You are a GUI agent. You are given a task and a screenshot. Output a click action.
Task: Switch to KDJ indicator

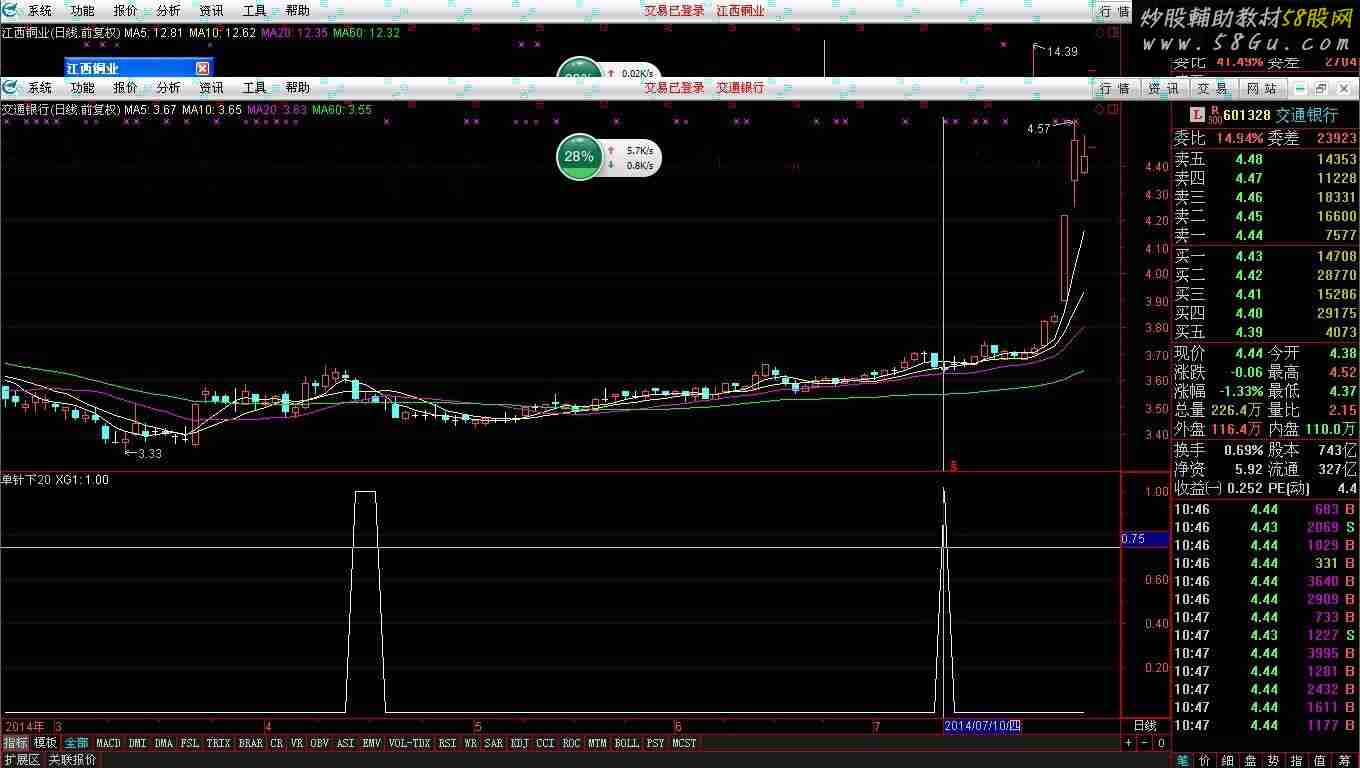[520, 743]
